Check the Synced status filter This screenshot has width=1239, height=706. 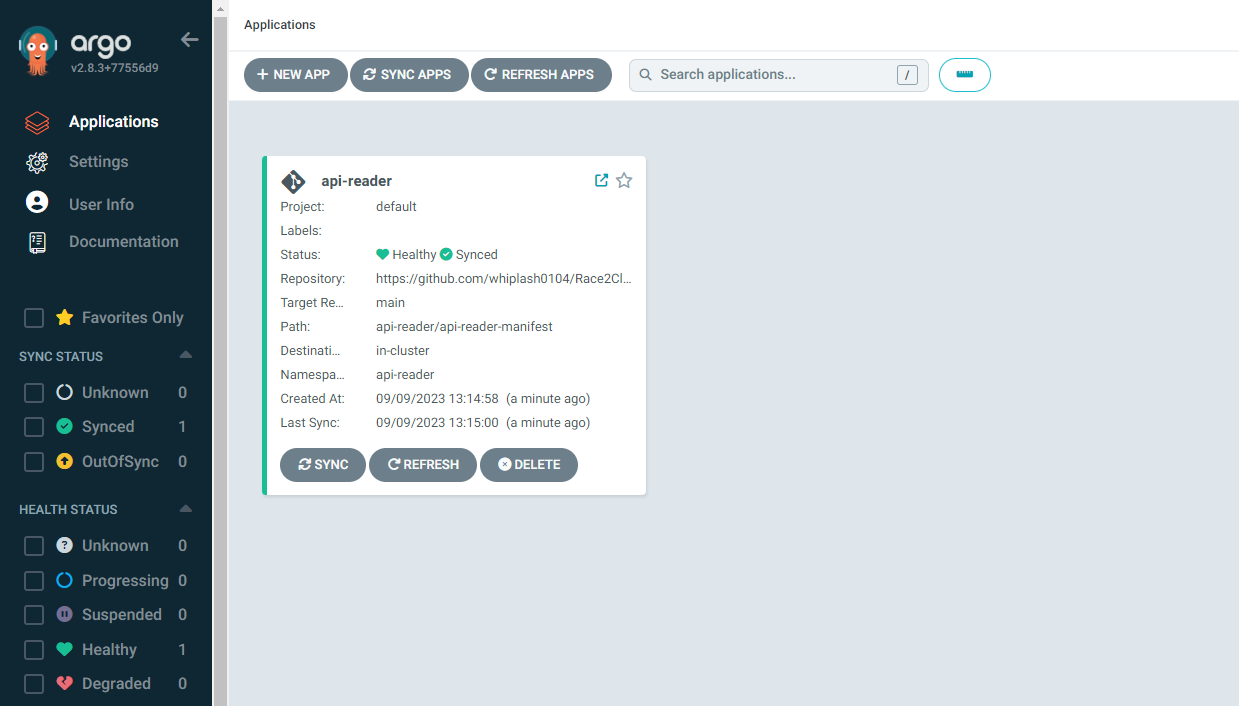33,426
